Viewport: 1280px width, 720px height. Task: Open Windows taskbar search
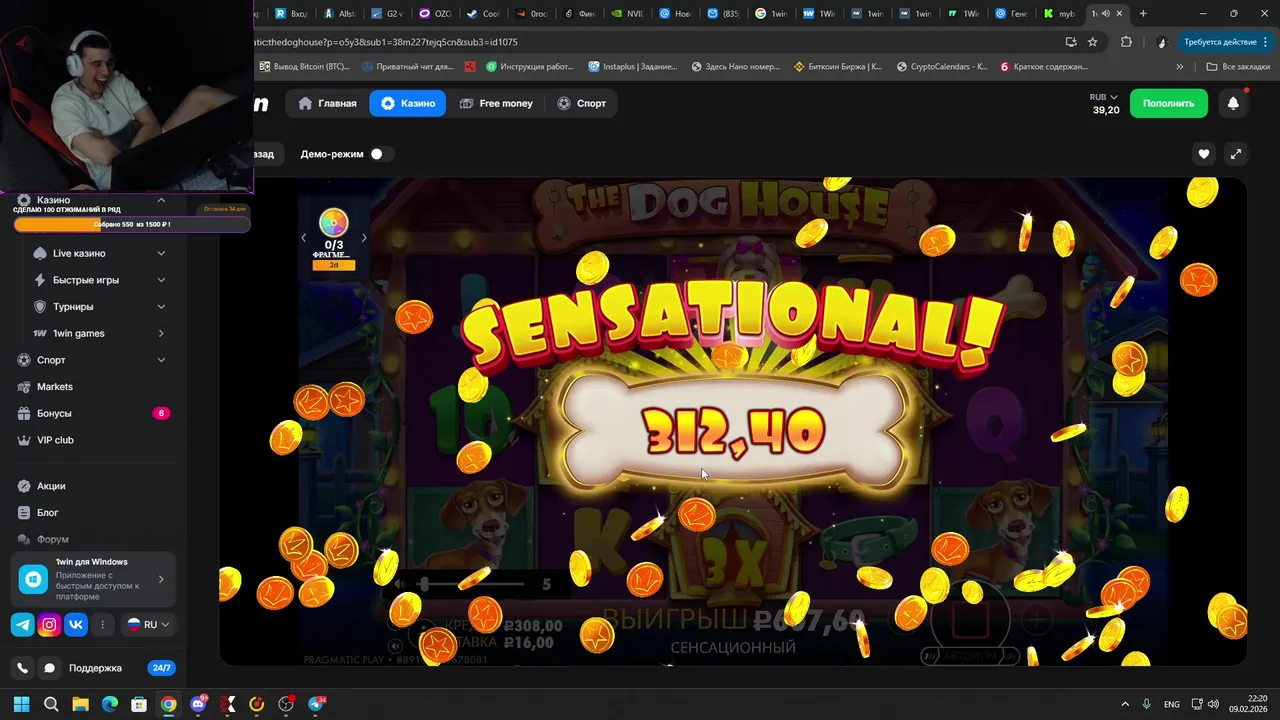tap(51, 704)
